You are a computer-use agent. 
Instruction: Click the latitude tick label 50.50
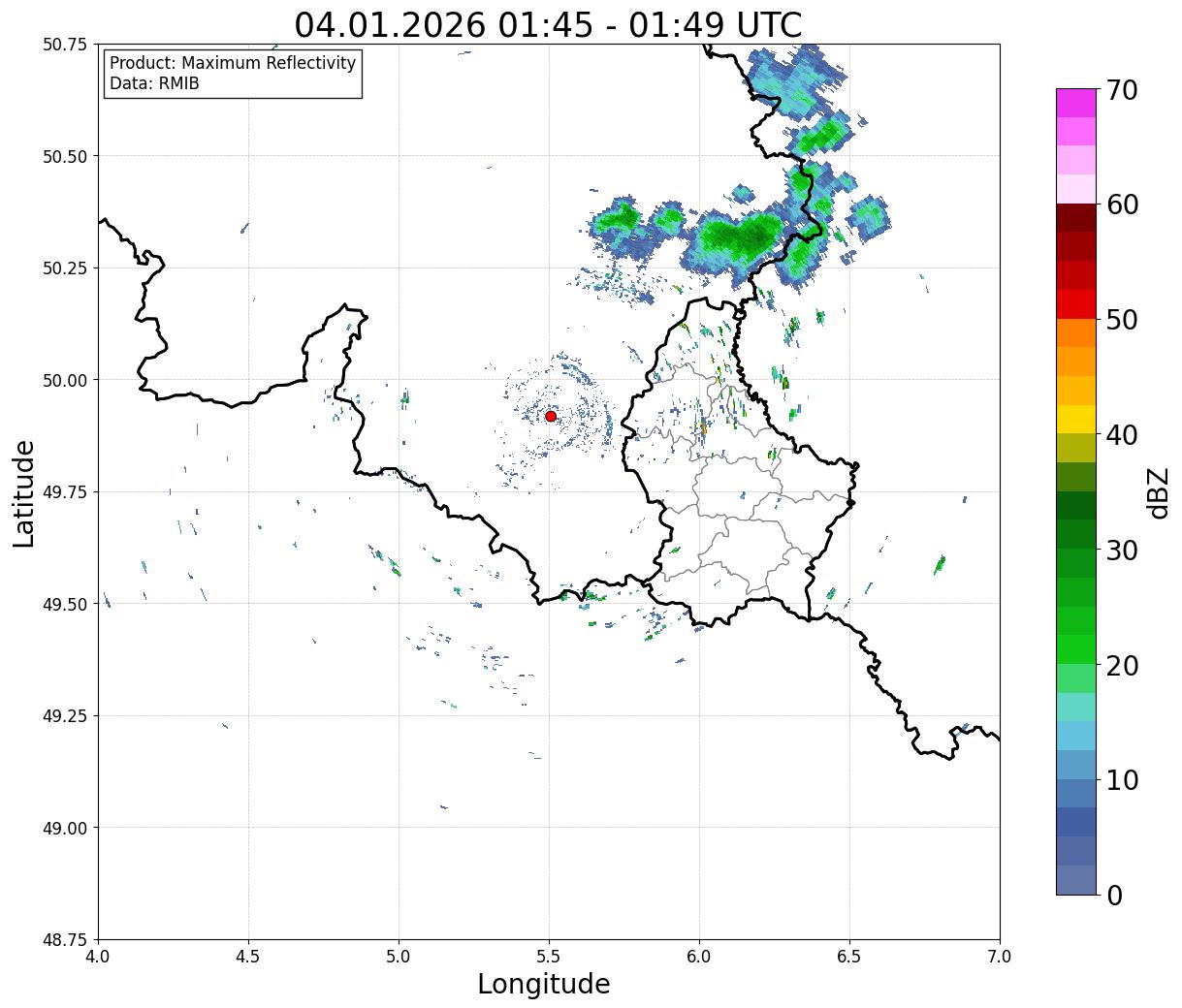tap(65, 156)
